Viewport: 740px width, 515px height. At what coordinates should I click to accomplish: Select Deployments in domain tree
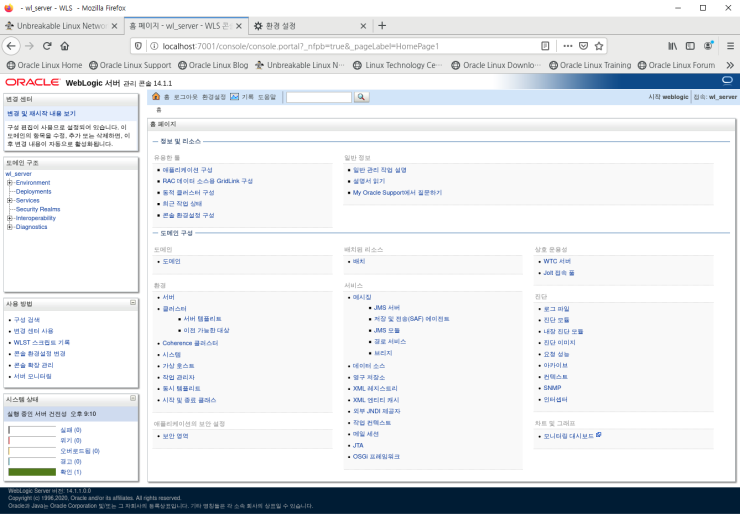pyautogui.click(x=33, y=192)
